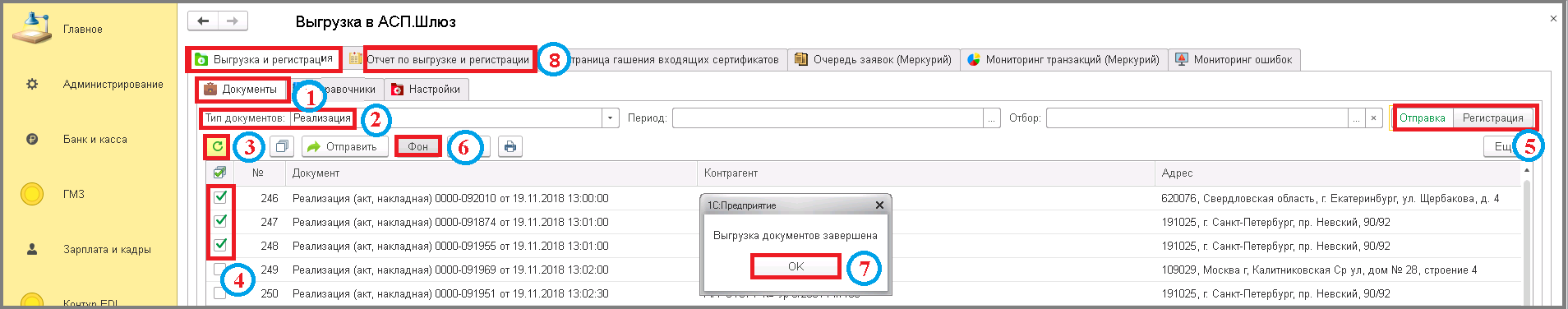Screen dimensions: 1568x309
Task: Select document 0000-091955 row
Action: [x=450, y=246]
